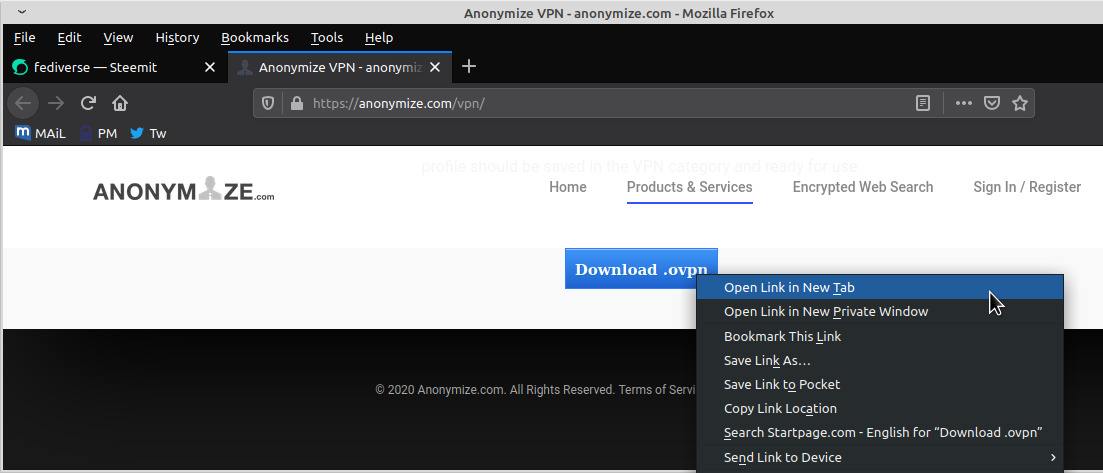Select Copy Link Location
This screenshot has width=1103, height=473.
(879, 408)
